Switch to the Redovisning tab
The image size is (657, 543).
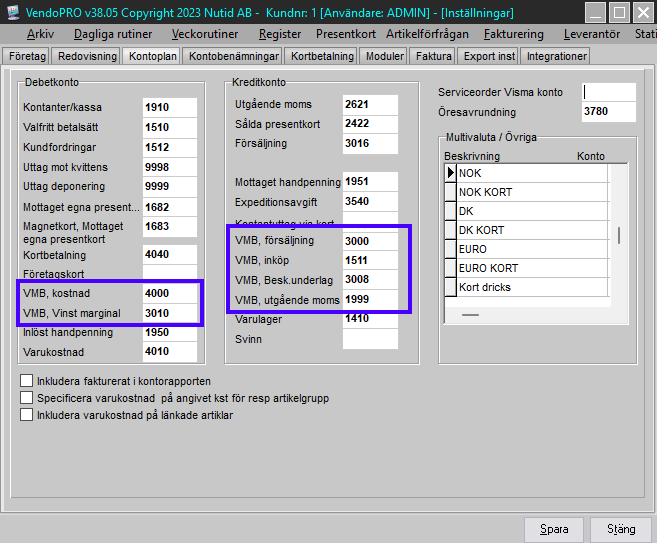pos(87,56)
